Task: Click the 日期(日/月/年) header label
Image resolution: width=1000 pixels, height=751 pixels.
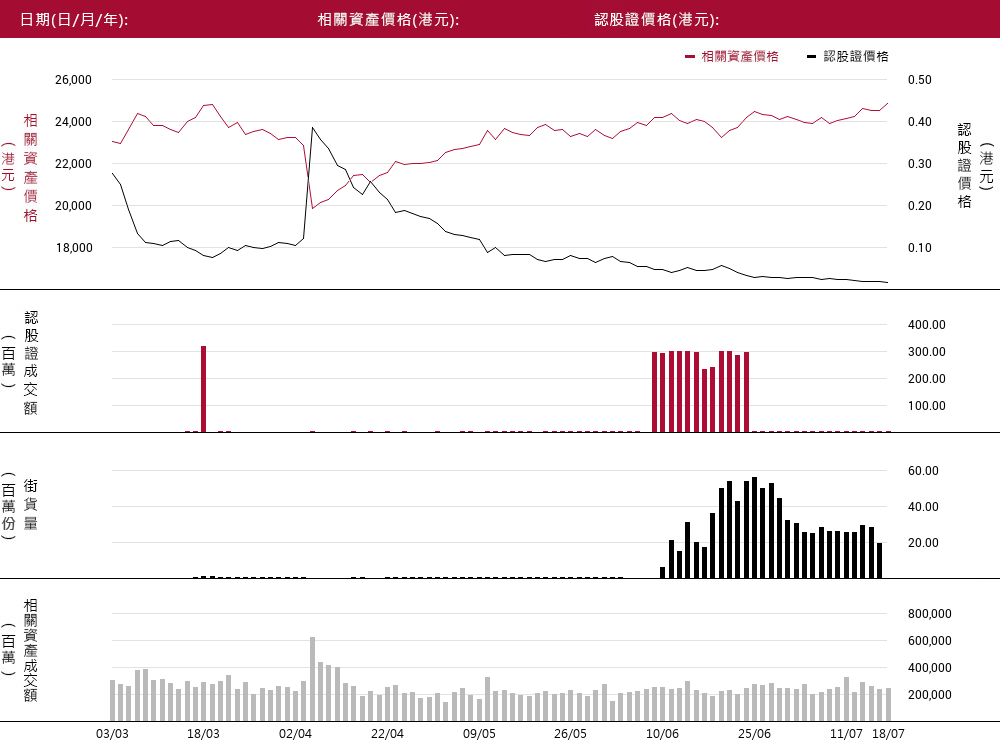Action: [74, 20]
